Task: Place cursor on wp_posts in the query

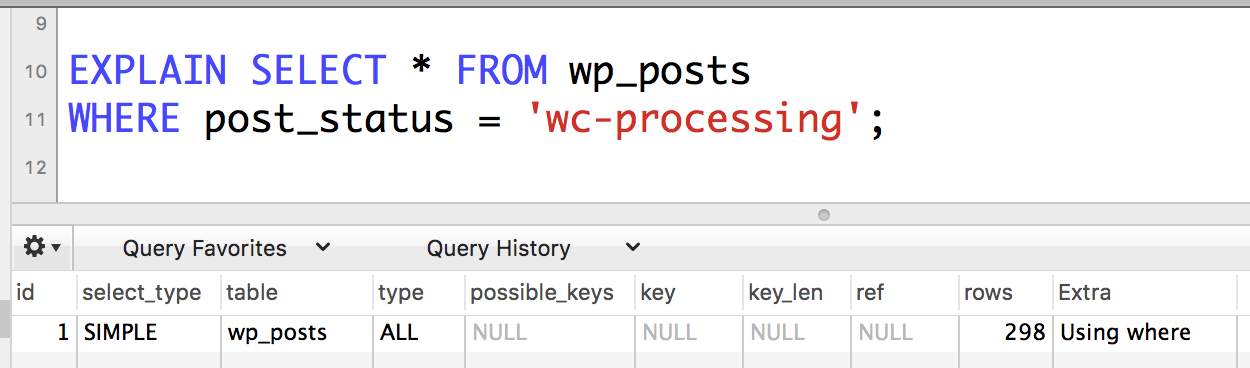Action: point(660,72)
